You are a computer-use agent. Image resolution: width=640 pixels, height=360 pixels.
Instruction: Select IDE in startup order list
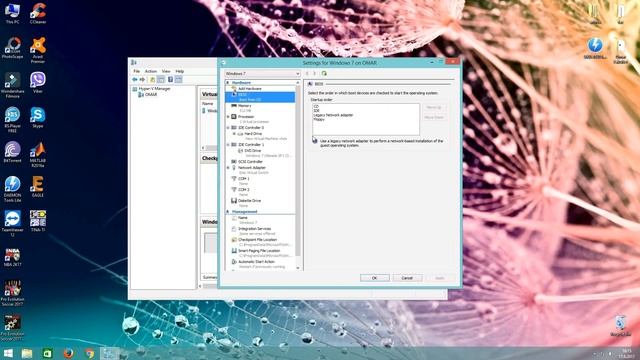point(316,111)
